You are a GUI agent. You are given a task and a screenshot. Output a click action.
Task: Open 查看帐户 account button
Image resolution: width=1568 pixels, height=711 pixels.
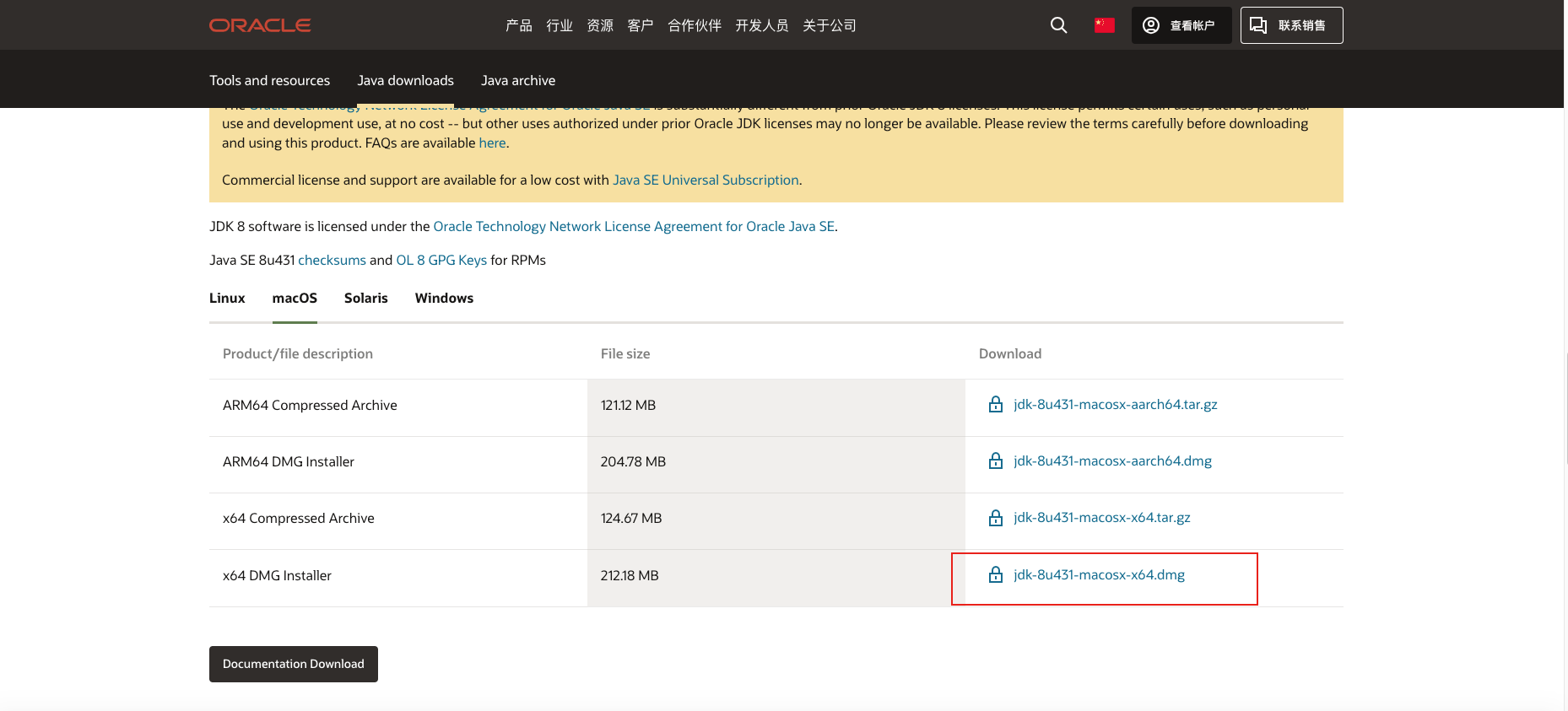click(x=1181, y=25)
